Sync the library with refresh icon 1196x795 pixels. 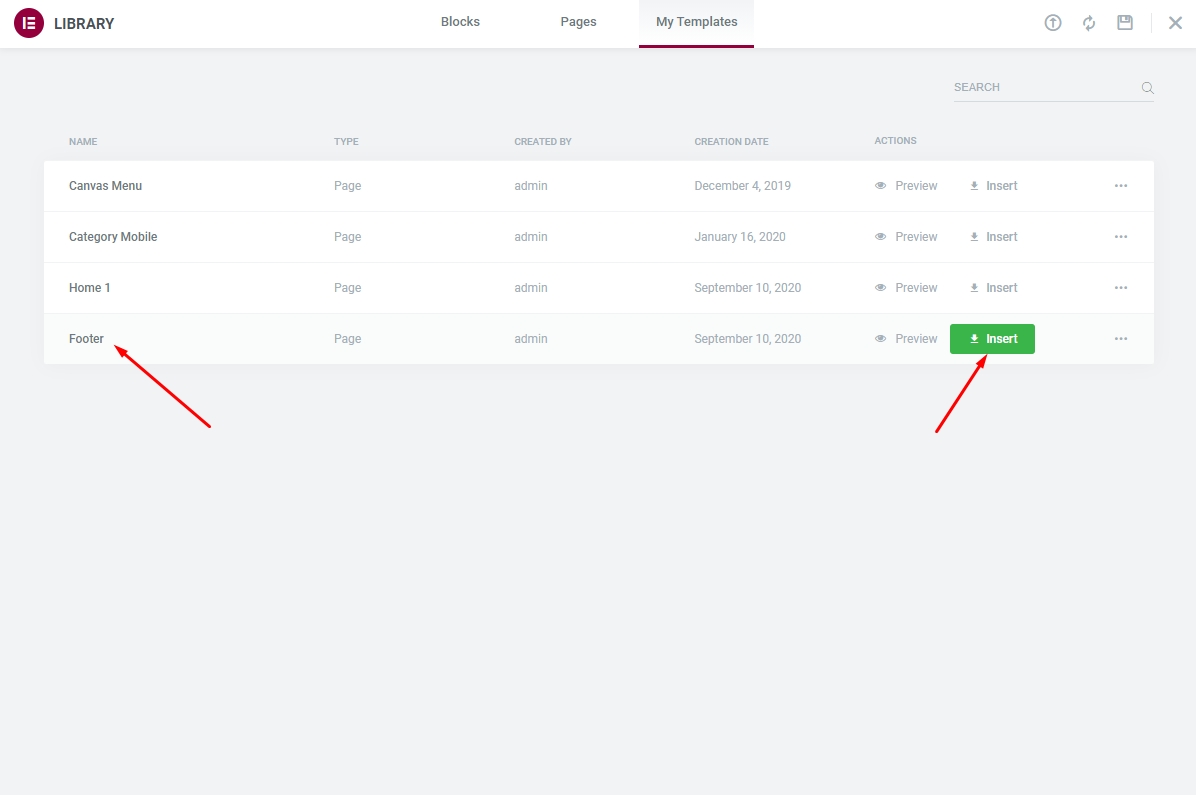(1089, 23)
